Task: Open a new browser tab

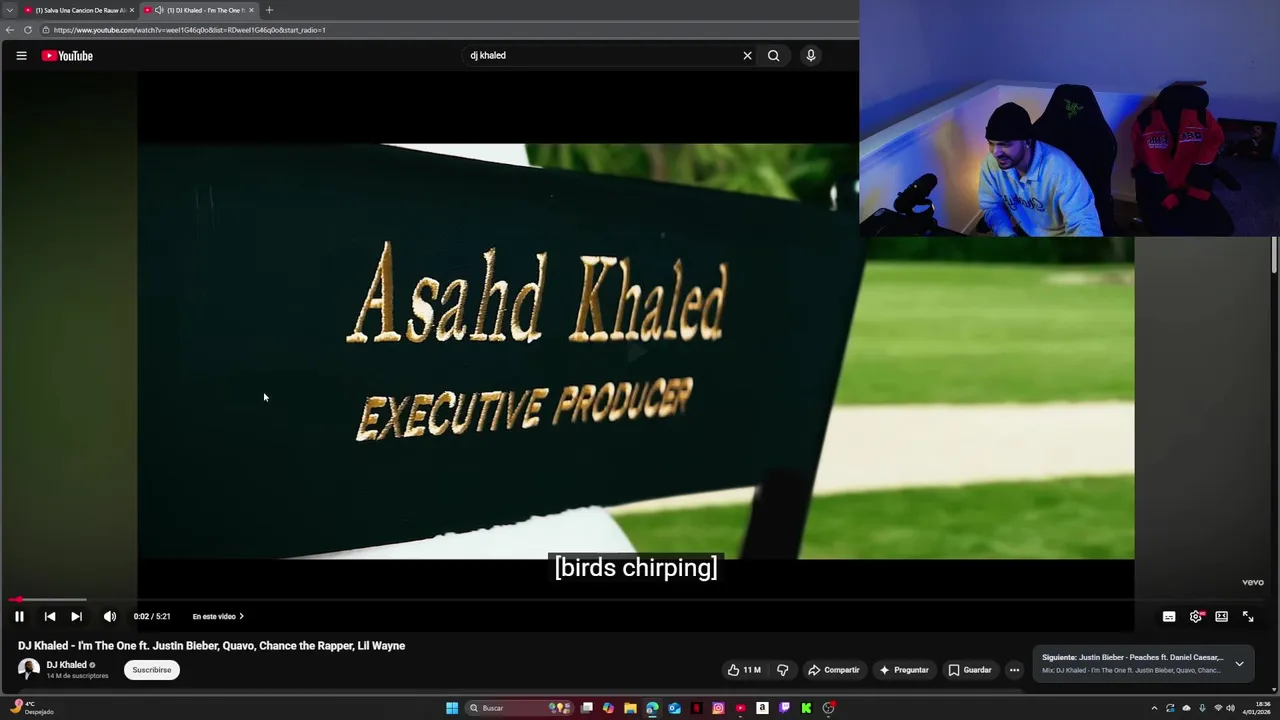Action: pos(269,10)
